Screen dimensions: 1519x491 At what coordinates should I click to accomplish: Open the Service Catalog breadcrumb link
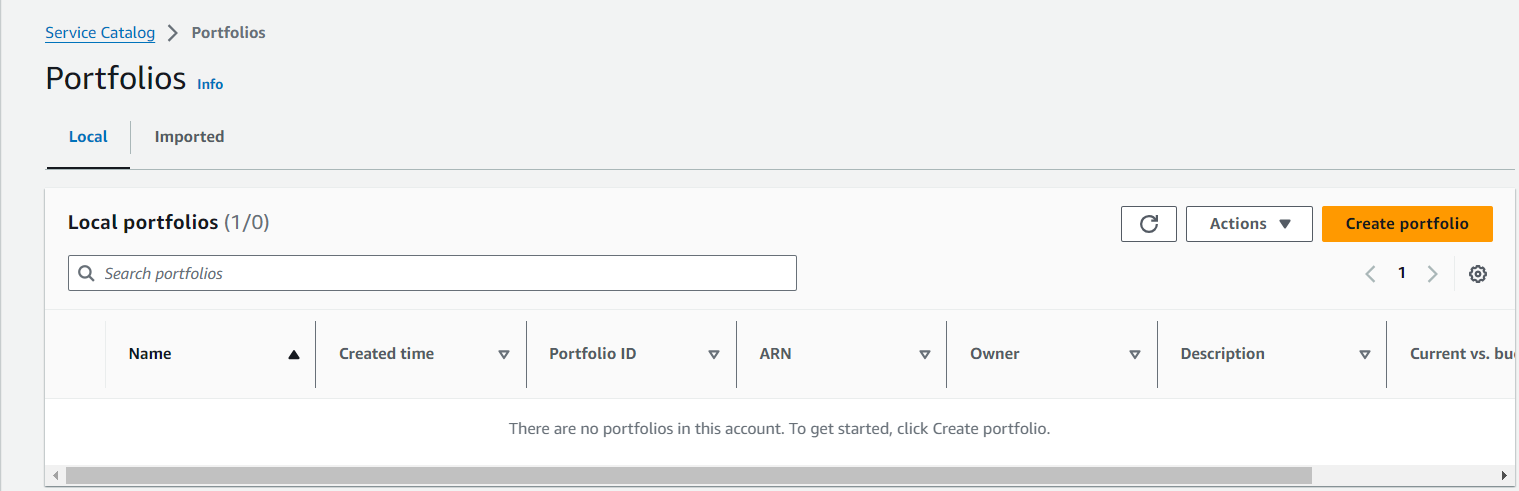coord(100,33)
